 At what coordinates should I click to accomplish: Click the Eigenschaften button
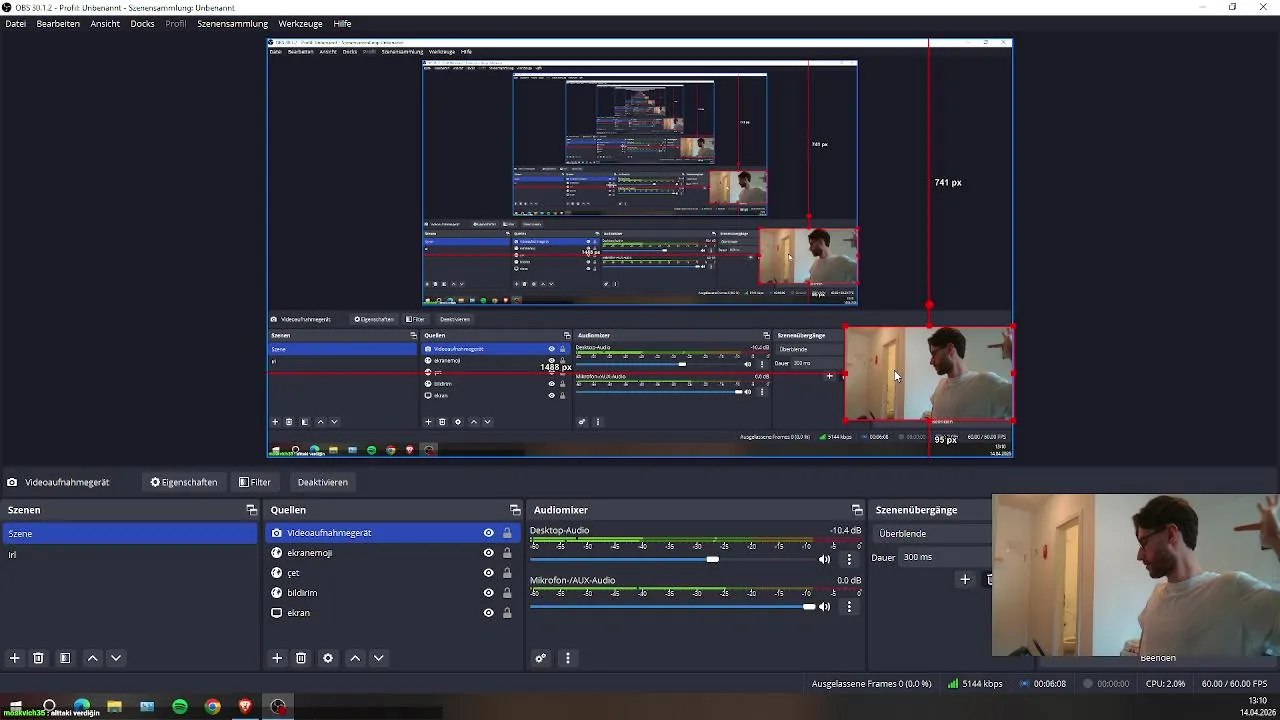(x=184, y=482)
